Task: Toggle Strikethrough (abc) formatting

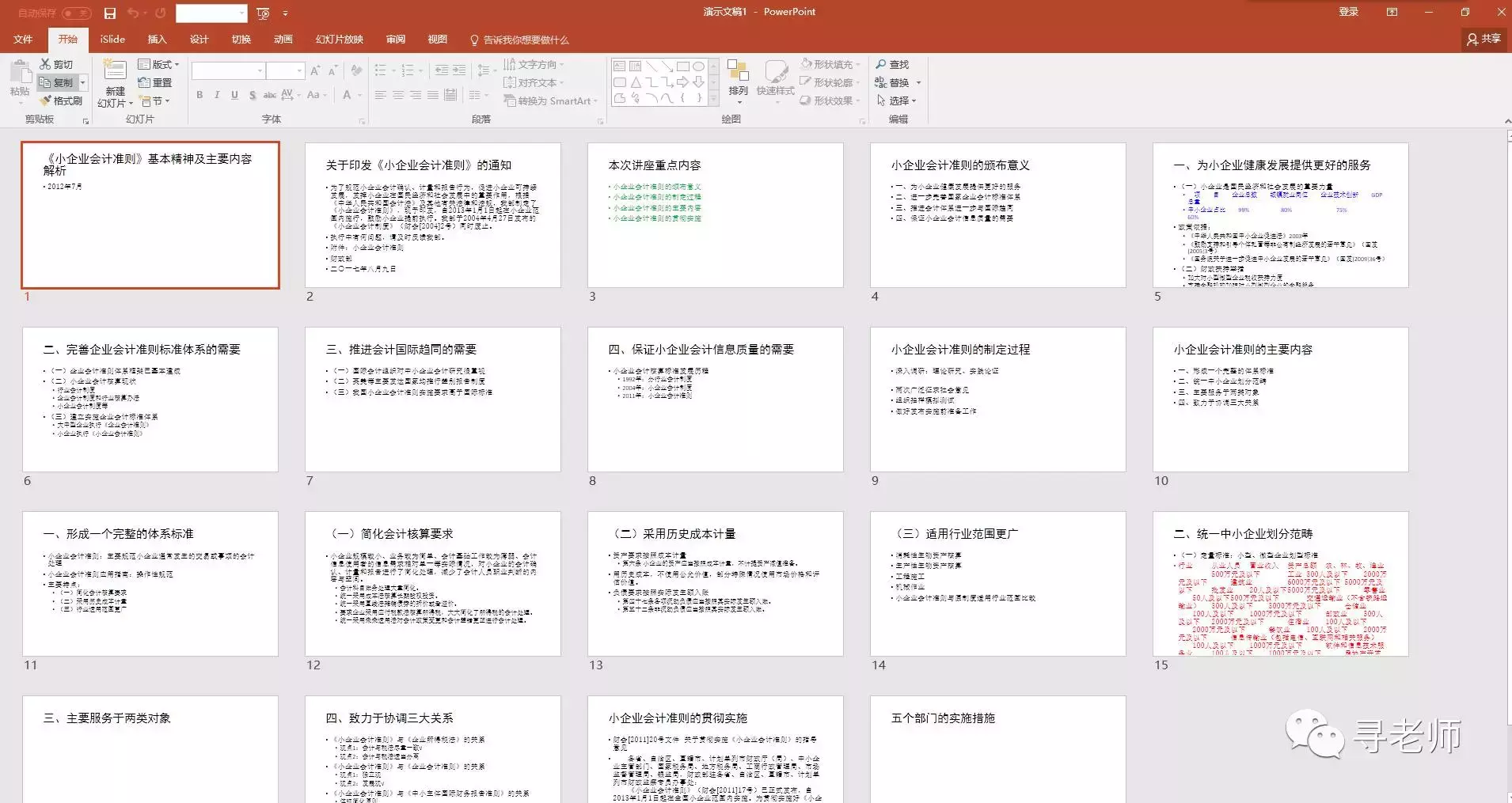Action: pyautogui.click(x=270, y=95)
